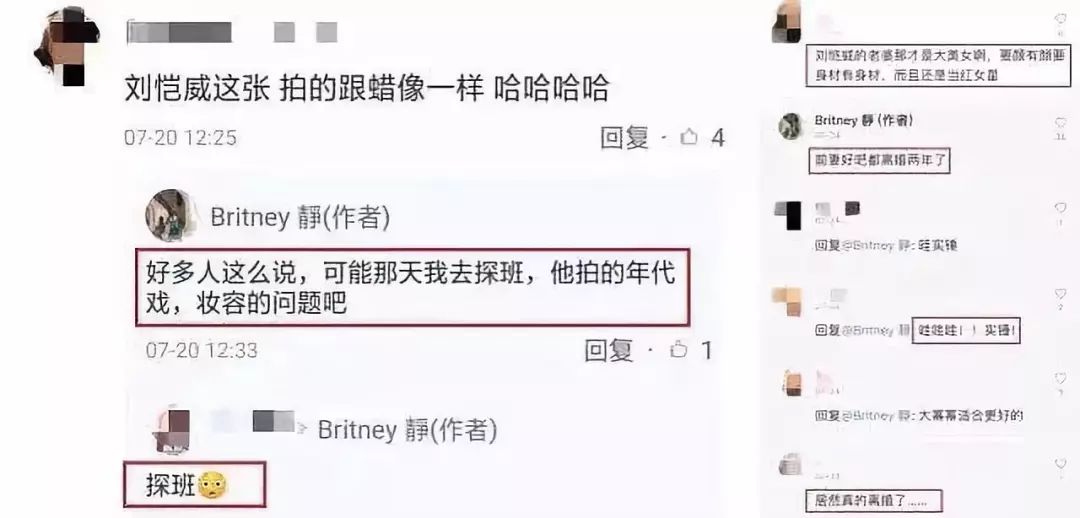Like the 哇哇哇 实锤 reply

pos(1061,294)
